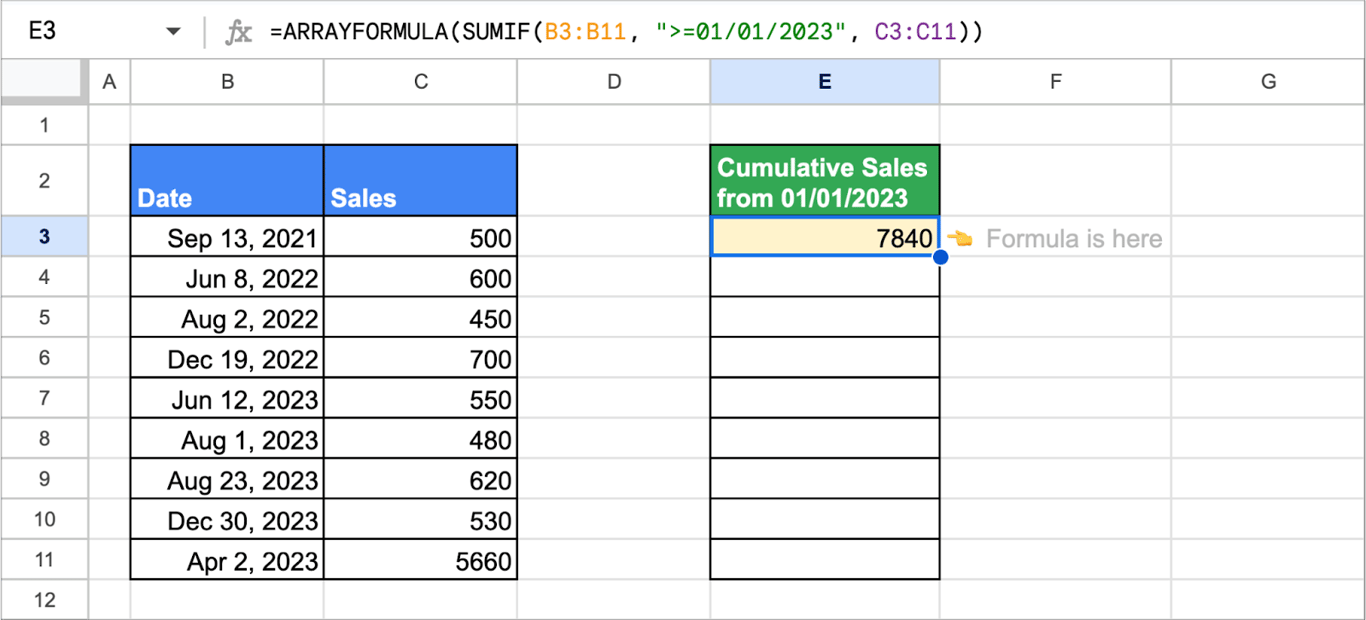Select the sales cell with 5660
The image size is (1366, 620).
pyautogui.click(x=421, y=560)
